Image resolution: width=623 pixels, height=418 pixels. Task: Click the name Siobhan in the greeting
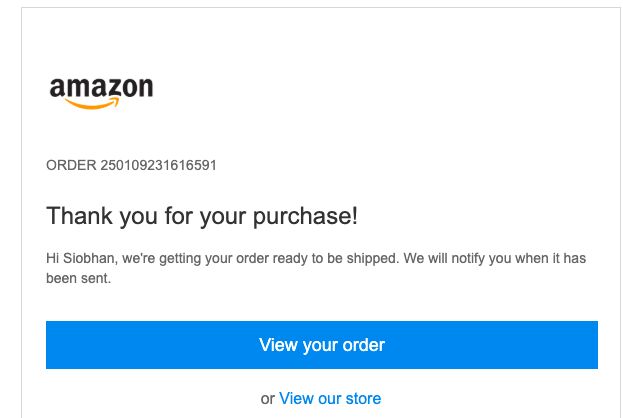click(x=89, y=258)
